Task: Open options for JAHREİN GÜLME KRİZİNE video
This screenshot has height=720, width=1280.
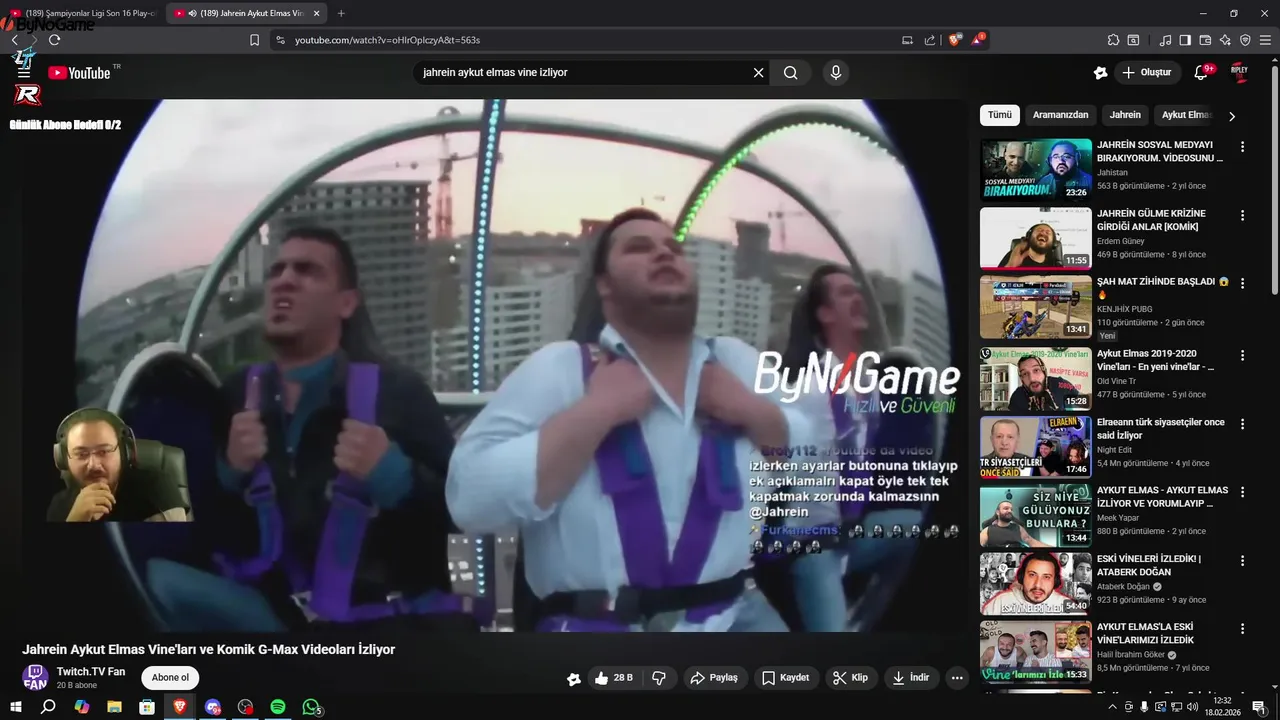Action: click(x=1243, y=215)
